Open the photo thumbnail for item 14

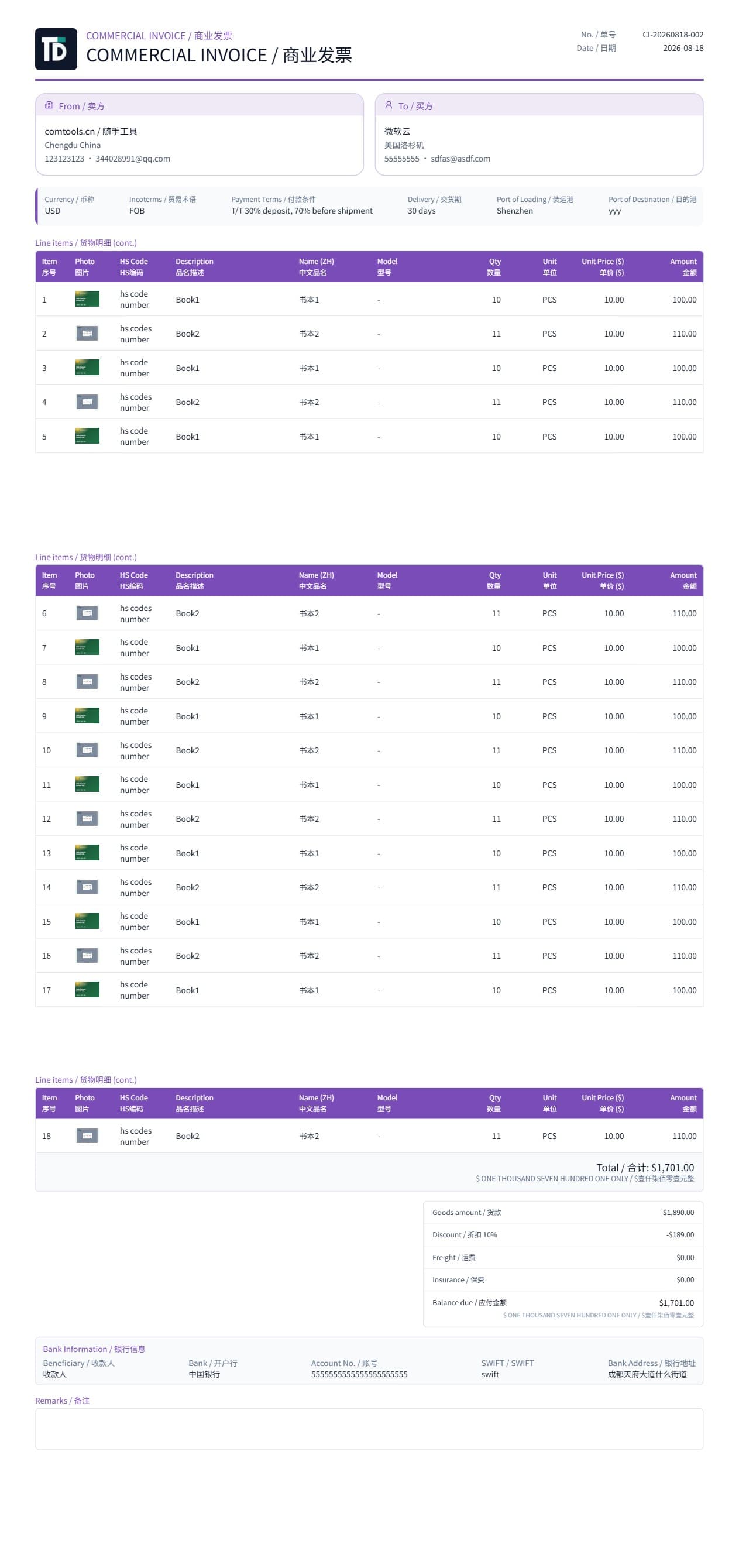(x=87, y=887)
